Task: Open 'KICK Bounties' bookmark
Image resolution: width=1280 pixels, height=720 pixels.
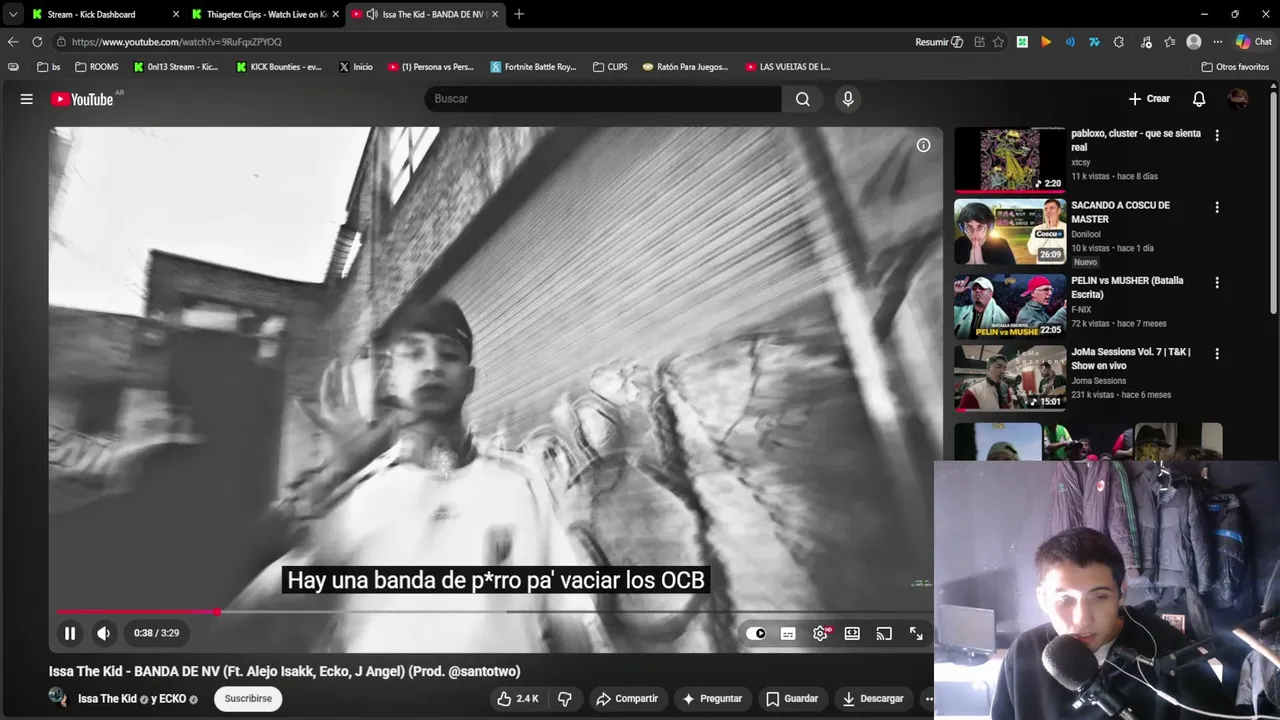Action: 279,67
